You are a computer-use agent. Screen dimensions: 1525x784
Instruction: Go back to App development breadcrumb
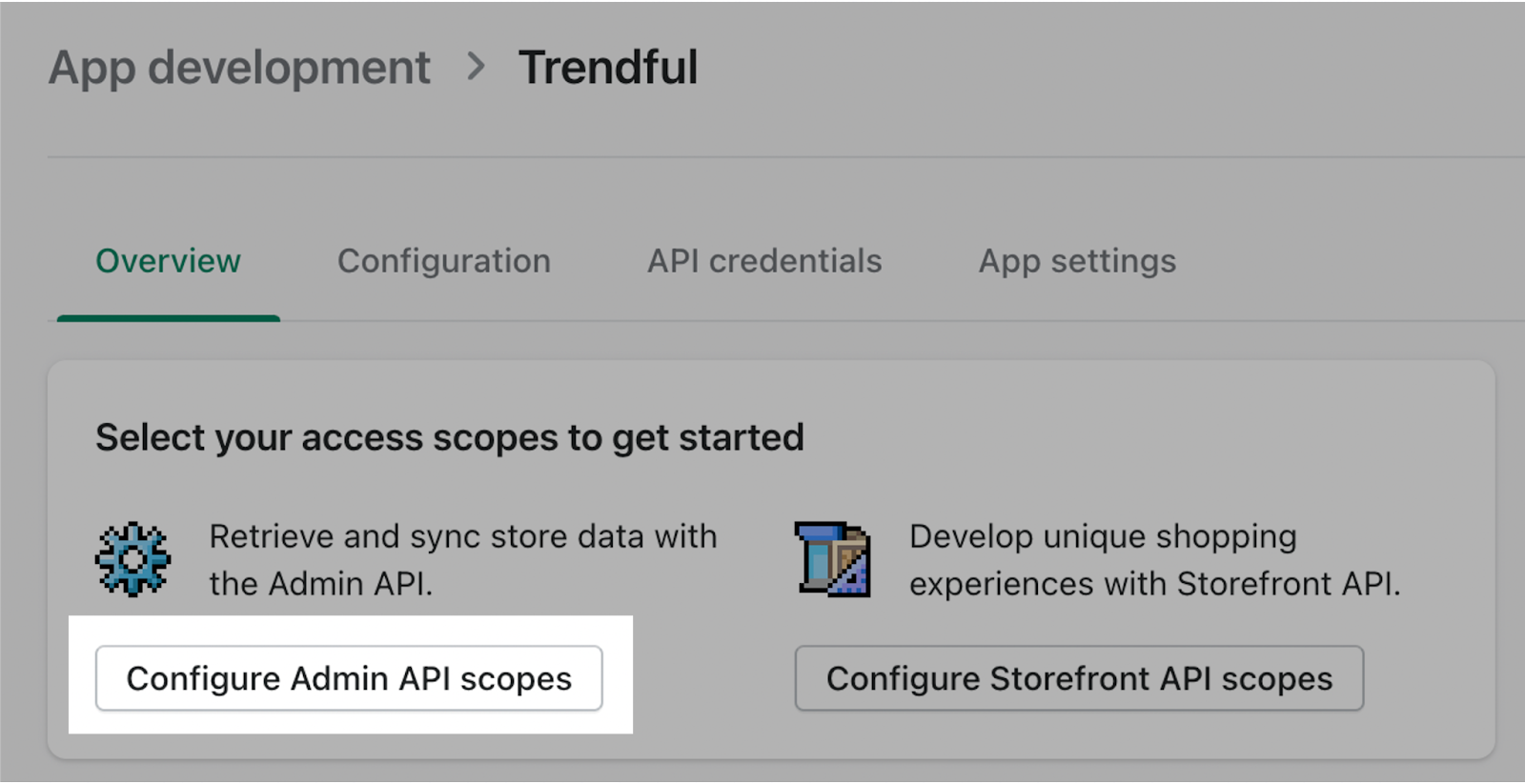pyautogui.click(x=239, y=68)
